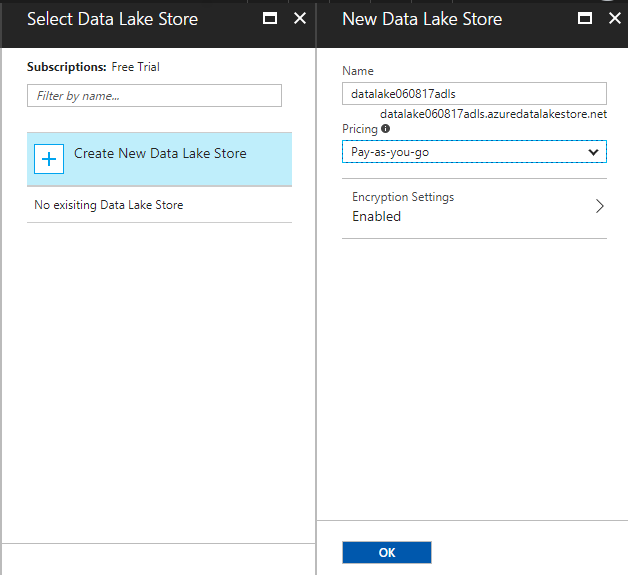Close the New Data Lake Store blade

(613, 19)
